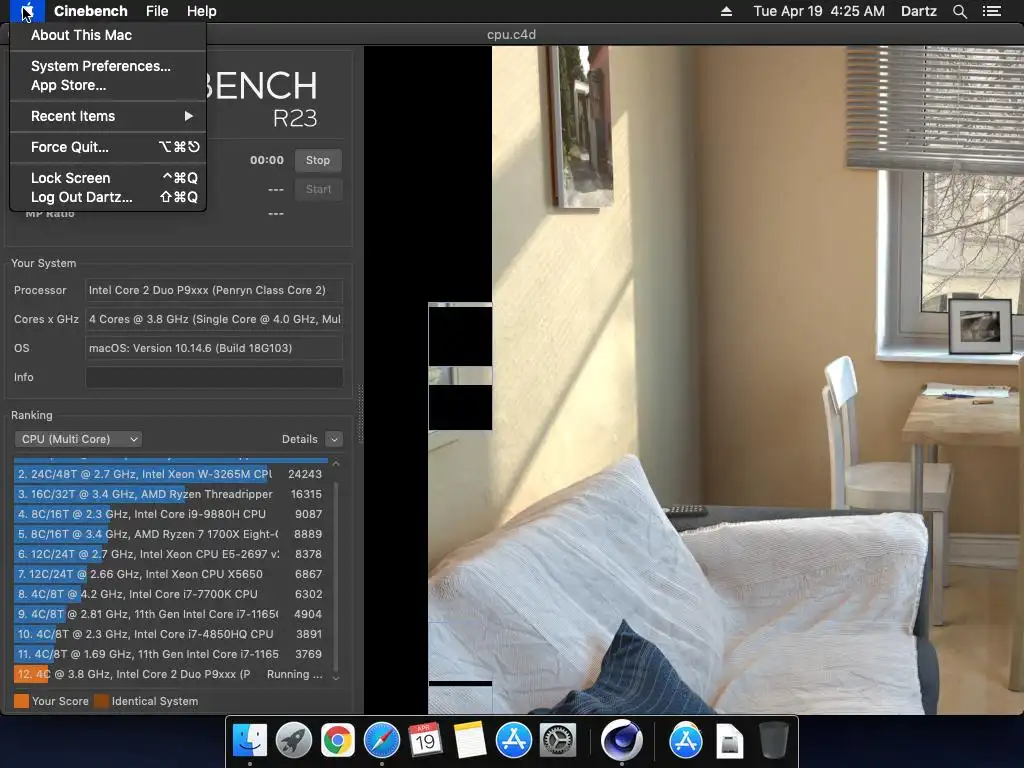The width and height of the screenshot is (1024, 768).
Task: Click the eject icon in menu bar
Action: [726, 11]
